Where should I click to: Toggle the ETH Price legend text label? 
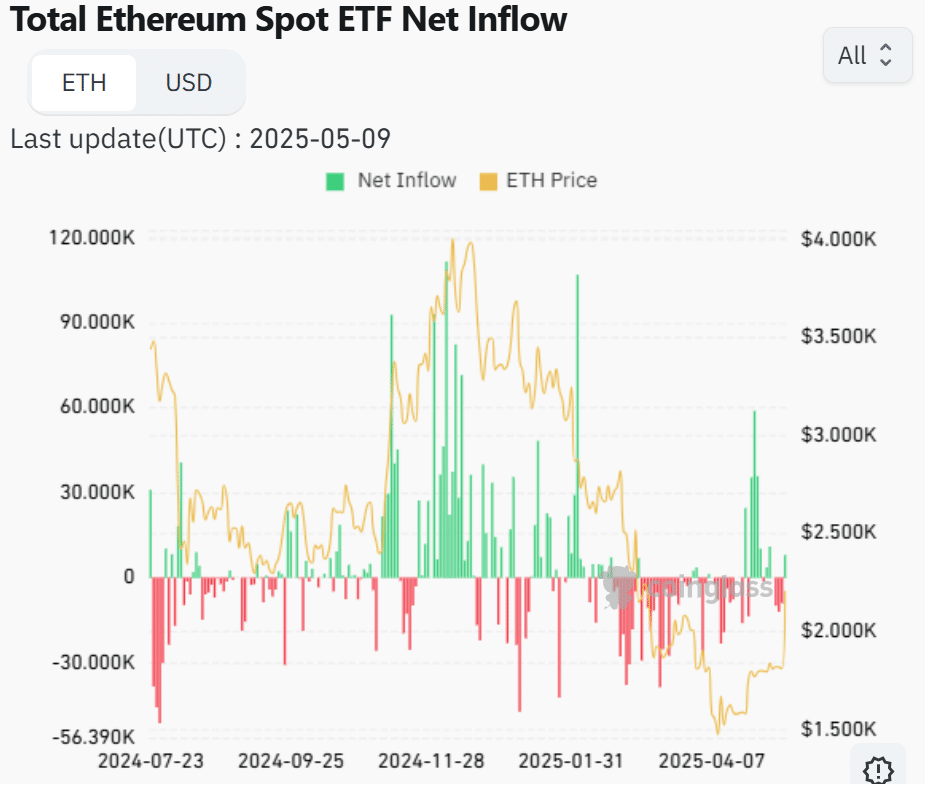pos(551,181)
